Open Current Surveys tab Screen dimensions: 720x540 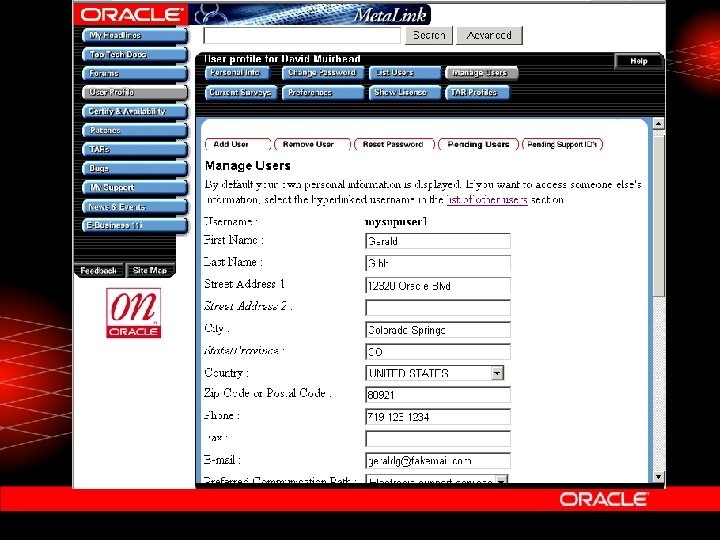click(241, 93)
